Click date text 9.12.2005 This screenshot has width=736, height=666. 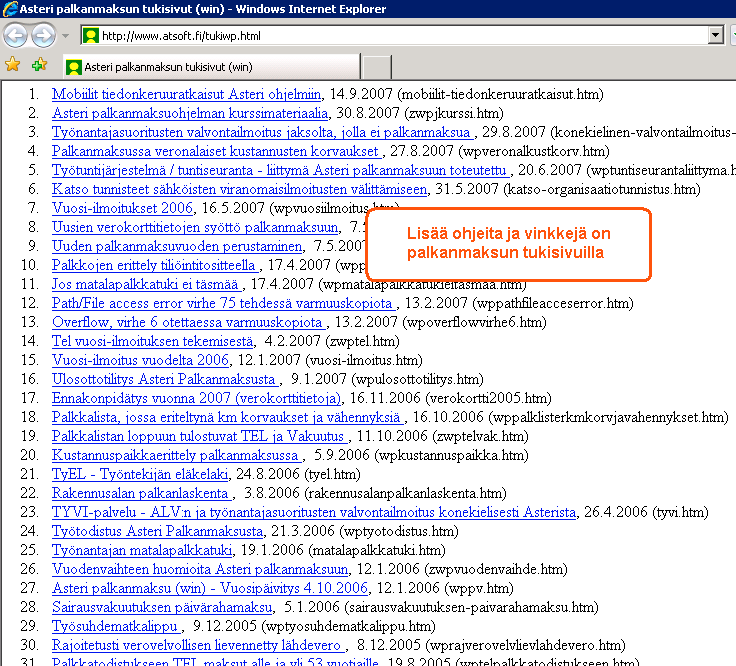[225, 626]
